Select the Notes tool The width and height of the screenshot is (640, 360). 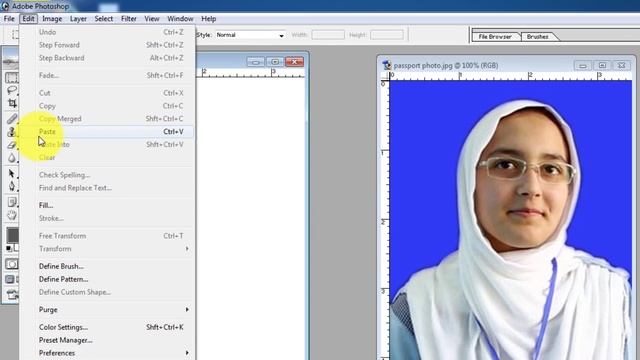pyautogui.click(x=11, y=202)
